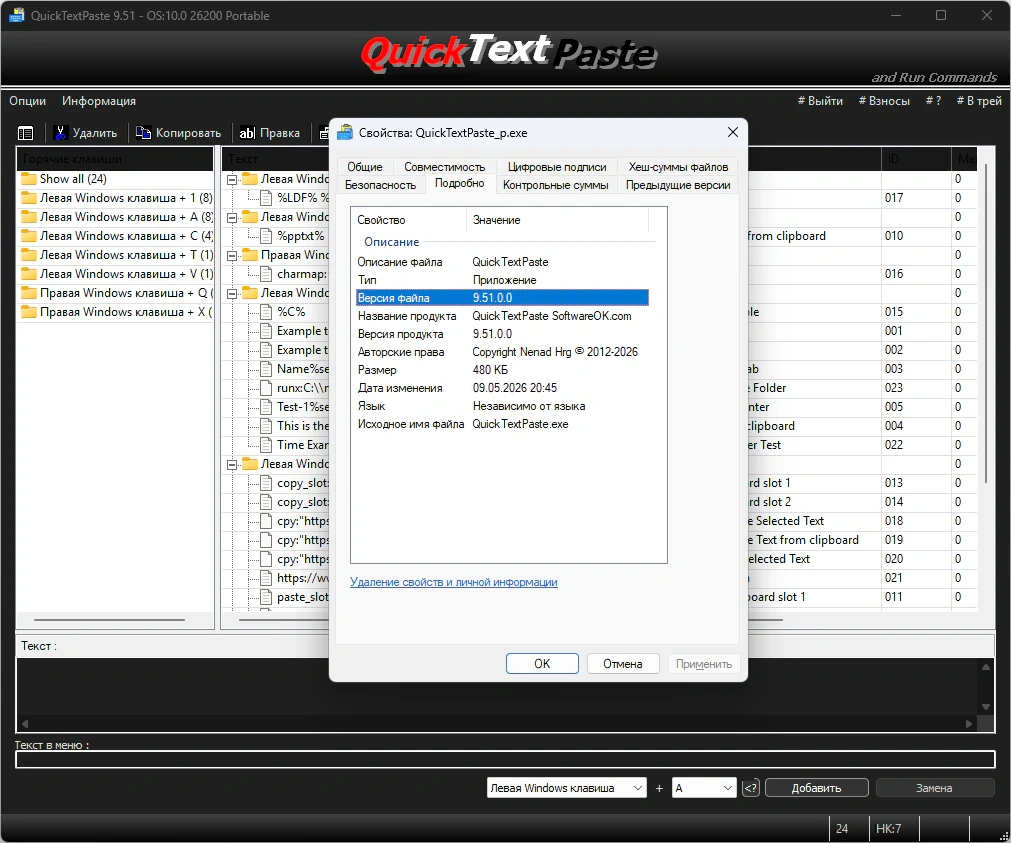Switch to the Цифровые подписи tab
Image resolution: width=1011 pixels, height=843 pixels.
pyautogui.click(x=557, y=166)
